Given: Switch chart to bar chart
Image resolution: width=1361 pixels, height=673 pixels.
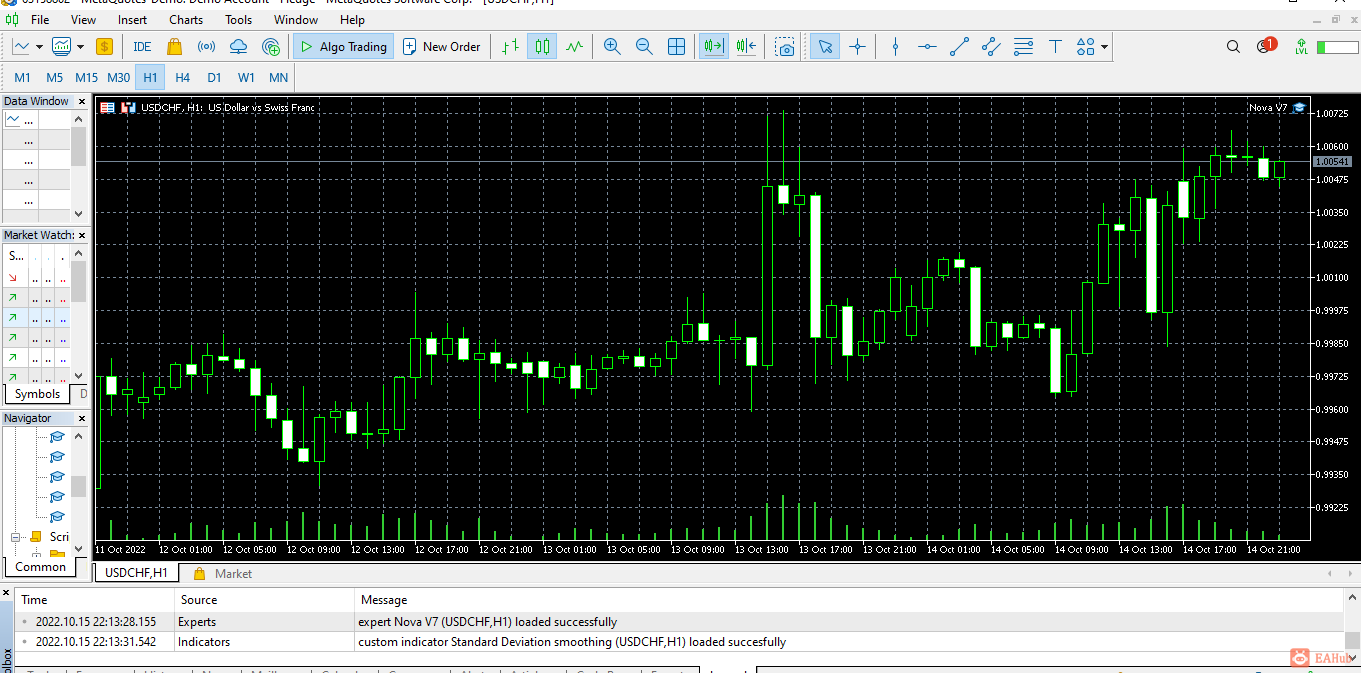Looking at the screenshot, I should coord(510,46).
